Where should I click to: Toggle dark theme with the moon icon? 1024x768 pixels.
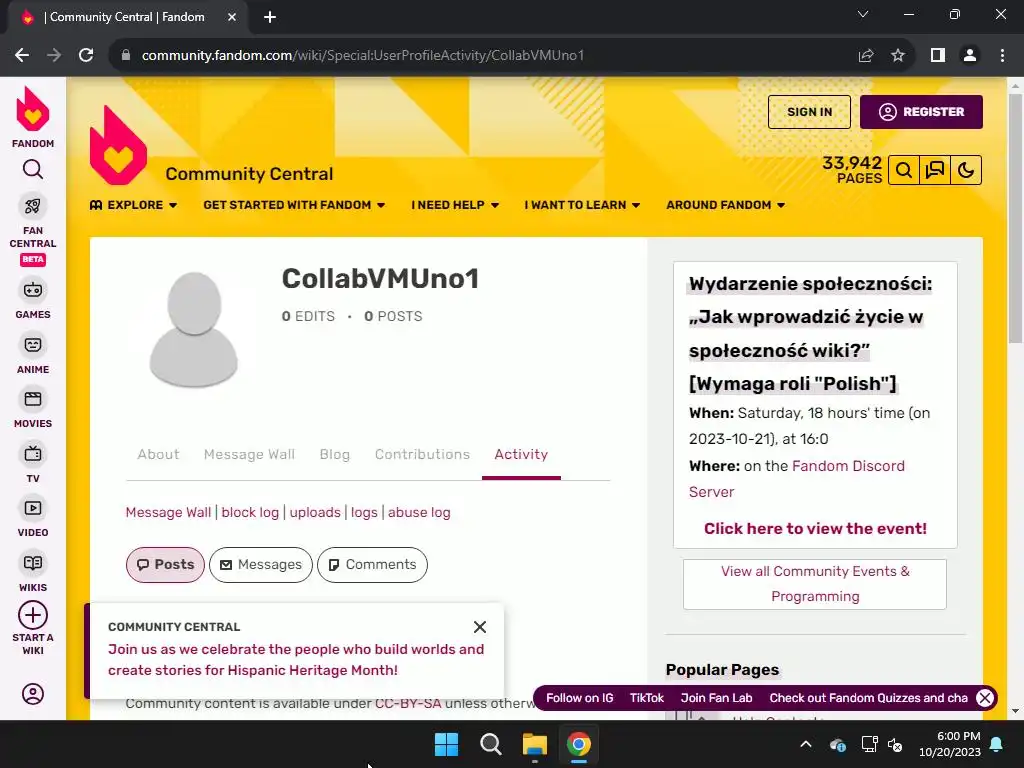click(x=966, y=170)
